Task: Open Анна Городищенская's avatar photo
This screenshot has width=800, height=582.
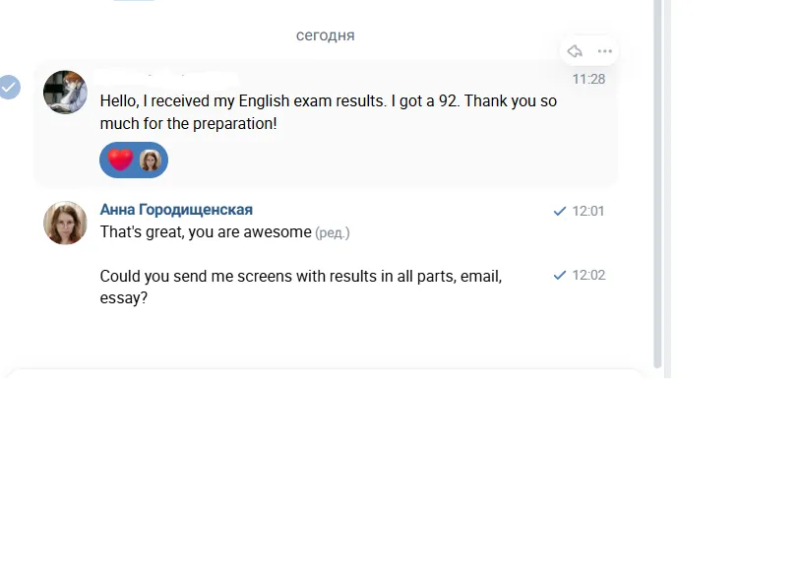Action: [x=65, y=223]
